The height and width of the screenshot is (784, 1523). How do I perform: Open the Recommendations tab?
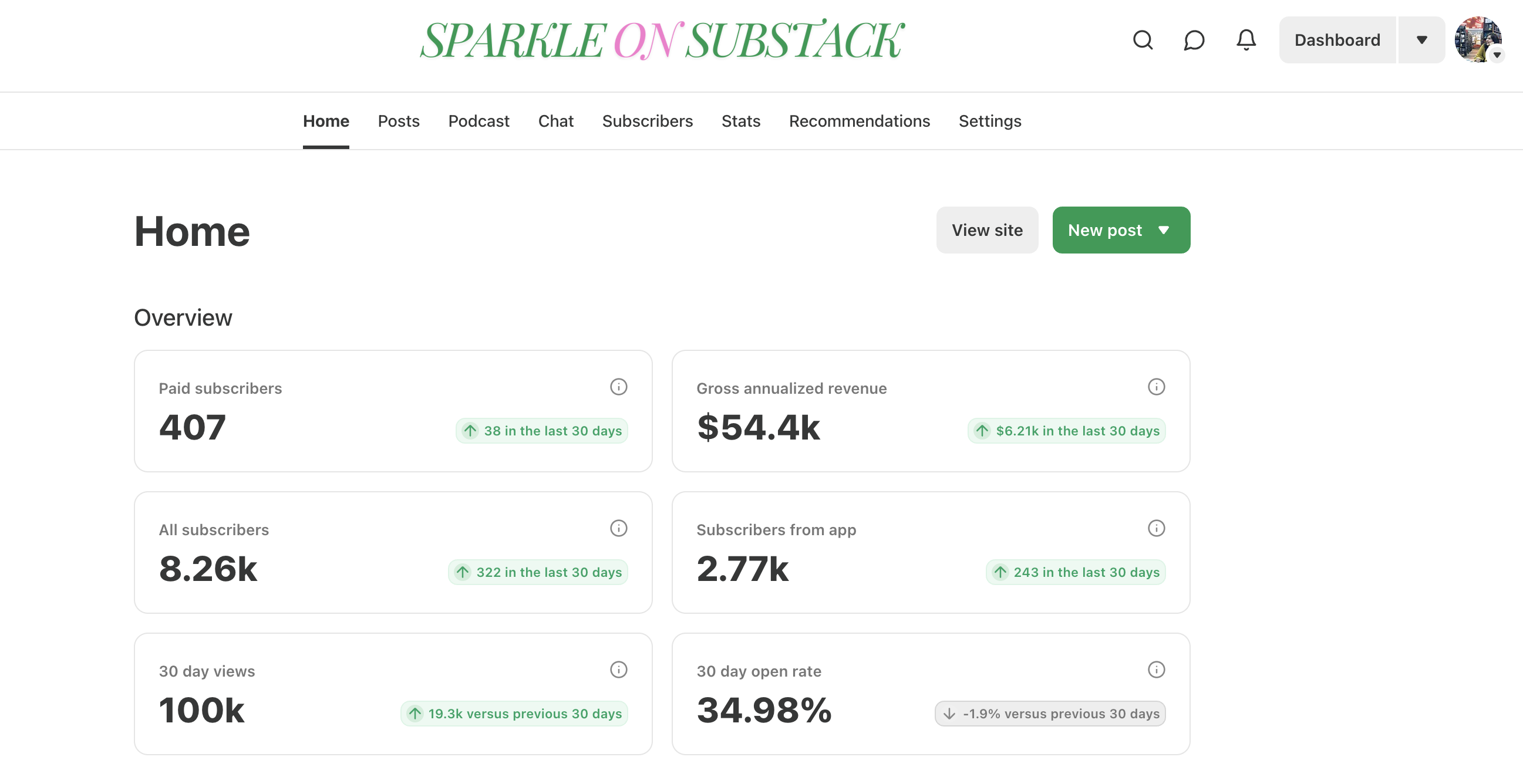pos(859,121)
